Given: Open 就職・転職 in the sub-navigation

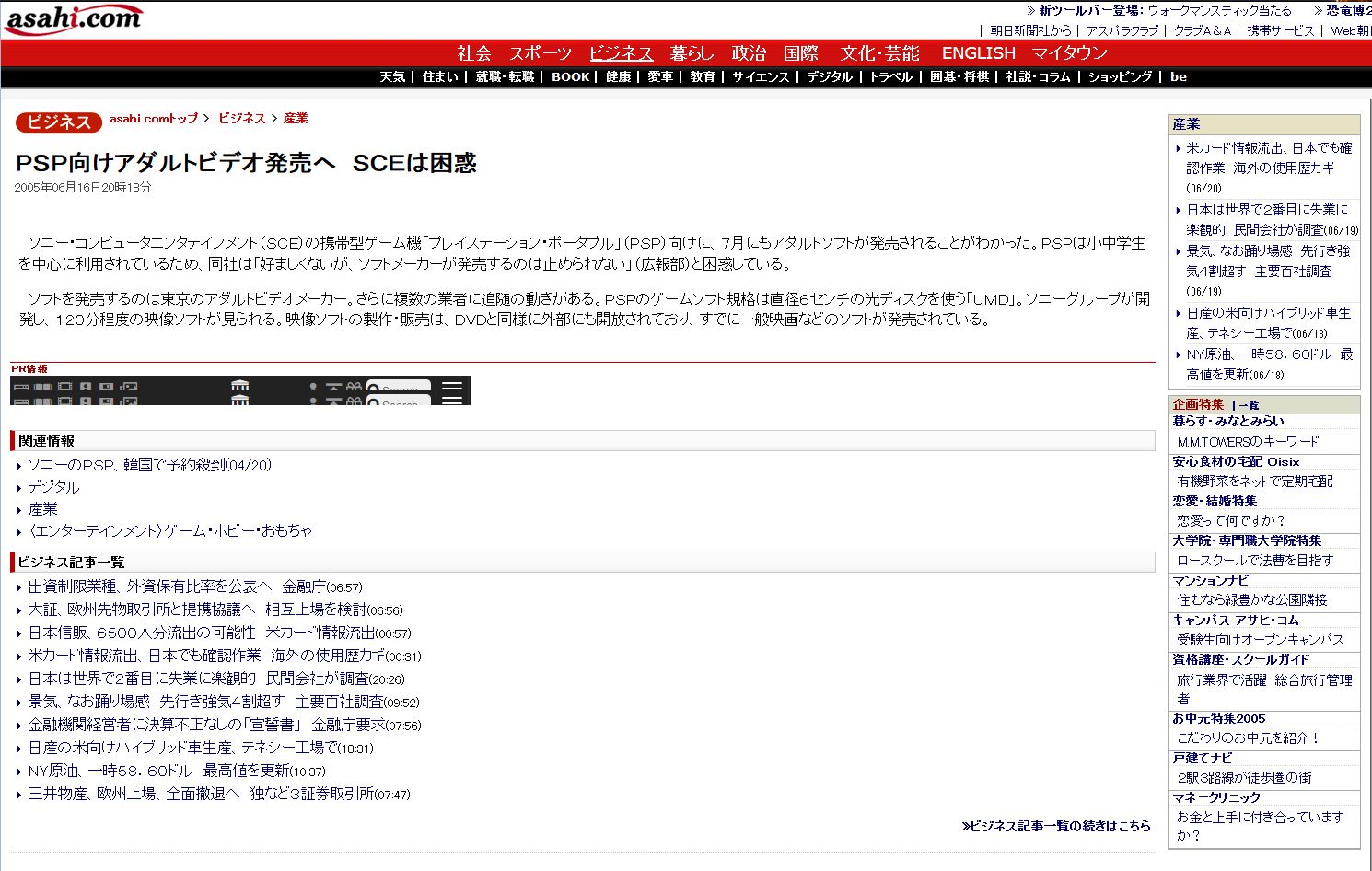Looking at the screenshot, I should tap(505, 77).
